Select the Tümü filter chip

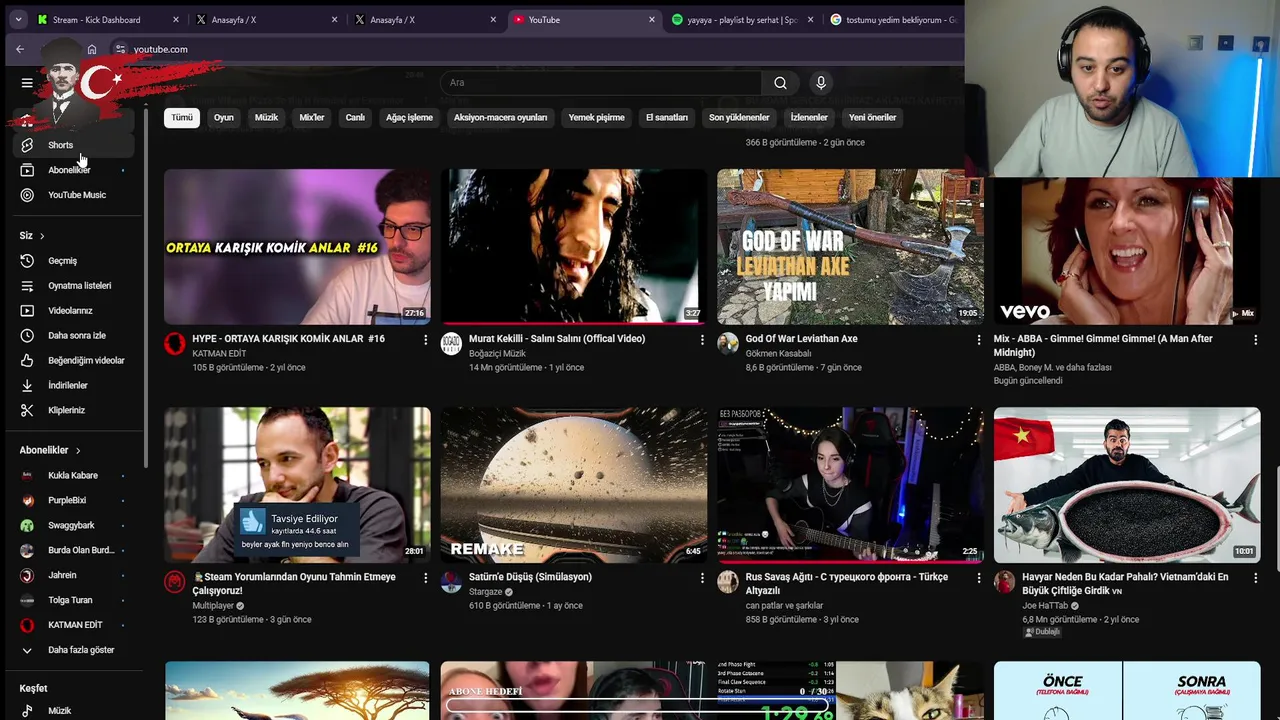182,118
